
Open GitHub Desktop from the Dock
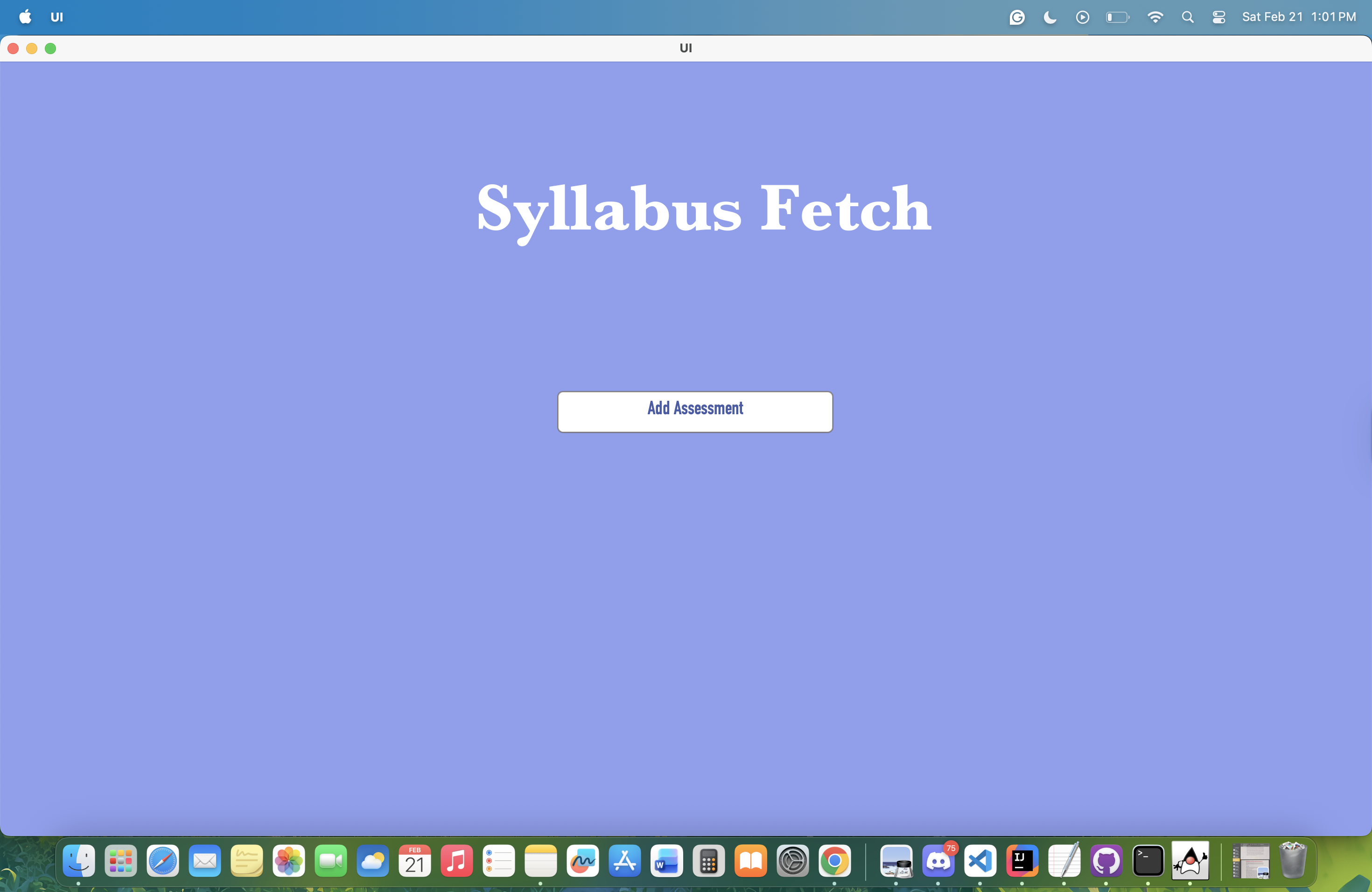click(1106, 861)
